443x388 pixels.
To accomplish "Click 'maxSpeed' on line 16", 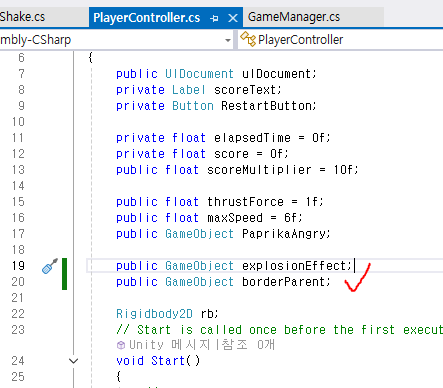I will click(x=235, y=218).
